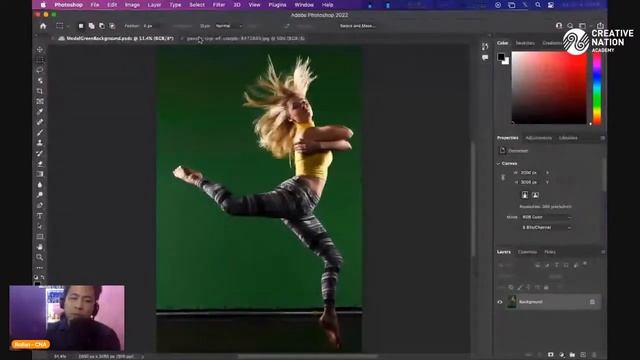
Task: Open the Filter menu
Action: click(219, 5)
